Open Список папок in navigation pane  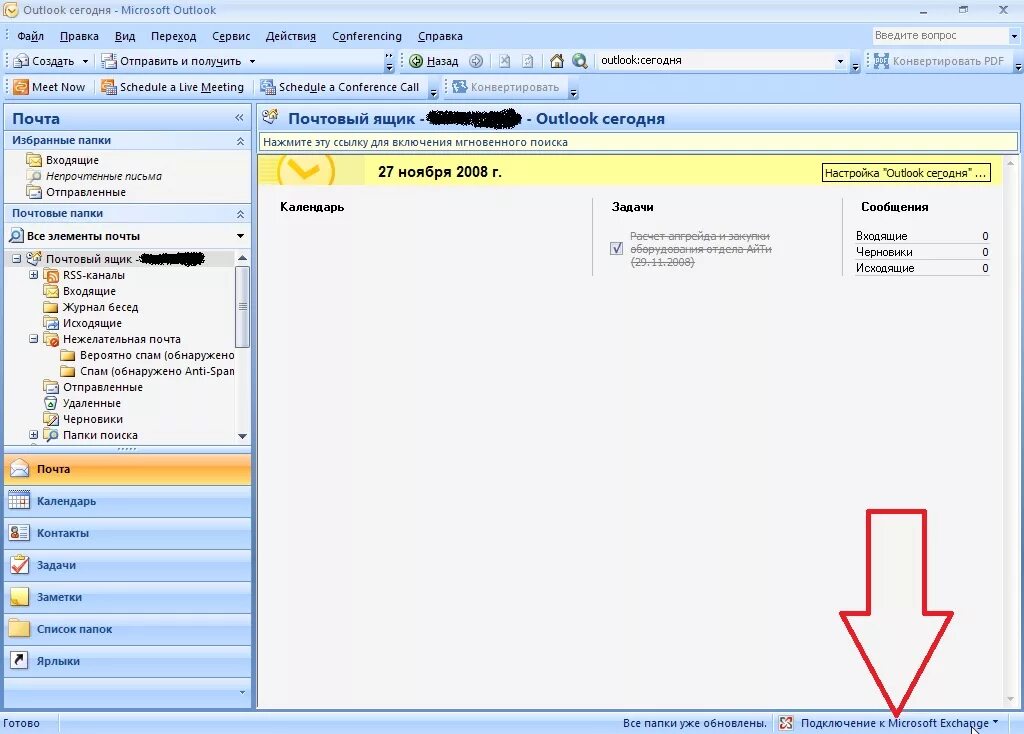[127, 629]
